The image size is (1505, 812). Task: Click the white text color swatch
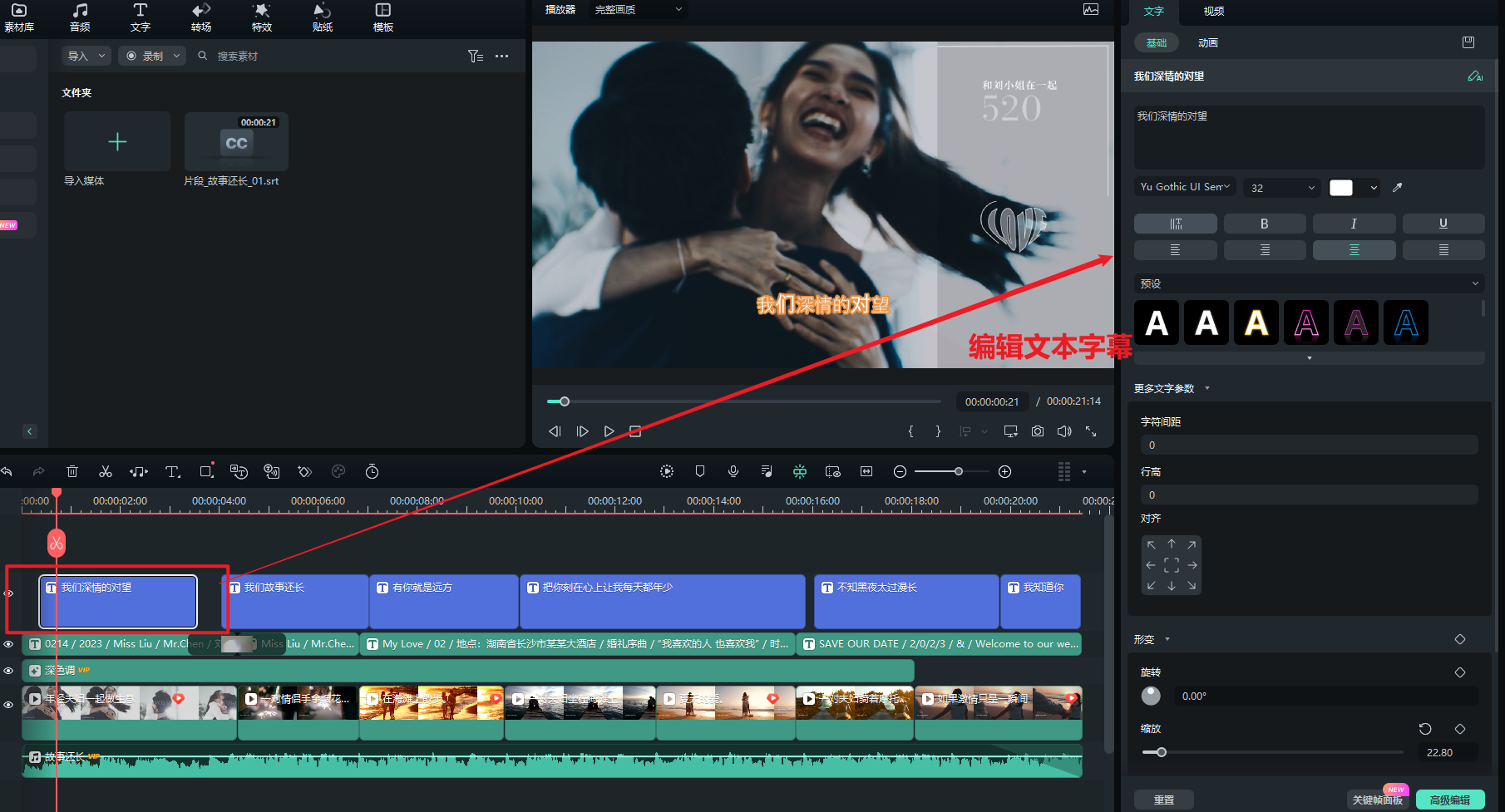(x=1341, y=188)
